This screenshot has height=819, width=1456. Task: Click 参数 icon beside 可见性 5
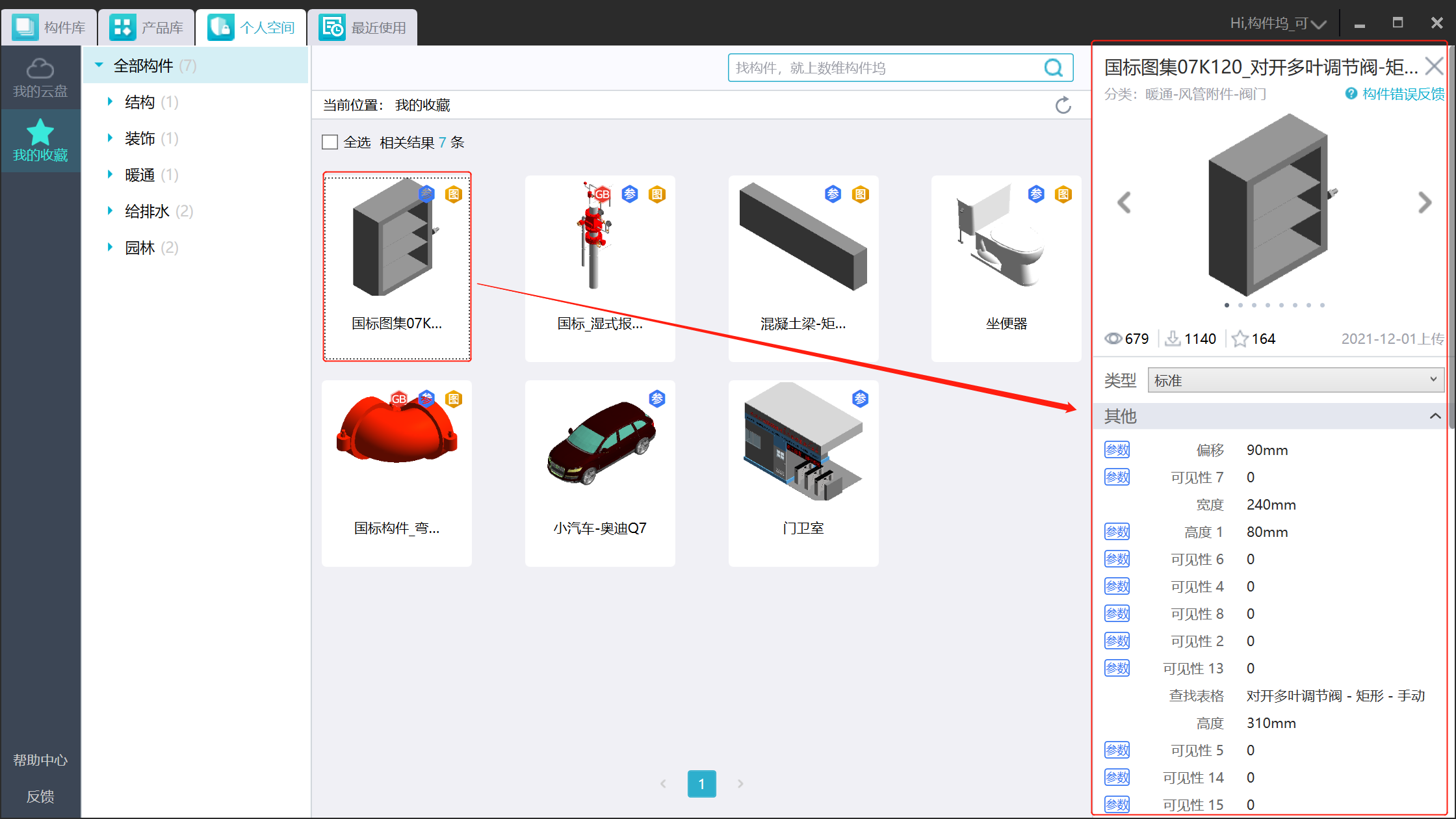coord(1117,750)
